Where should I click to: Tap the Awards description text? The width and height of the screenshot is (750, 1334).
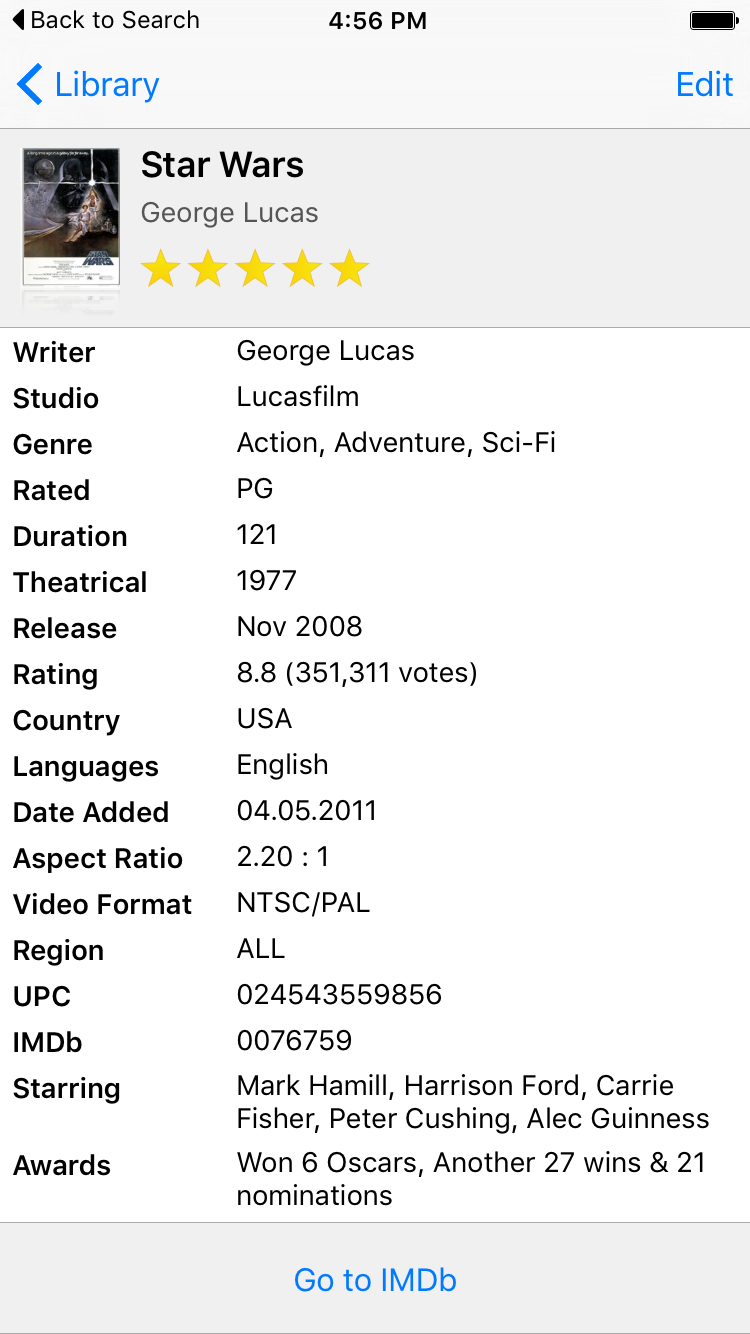(471, 1178)
